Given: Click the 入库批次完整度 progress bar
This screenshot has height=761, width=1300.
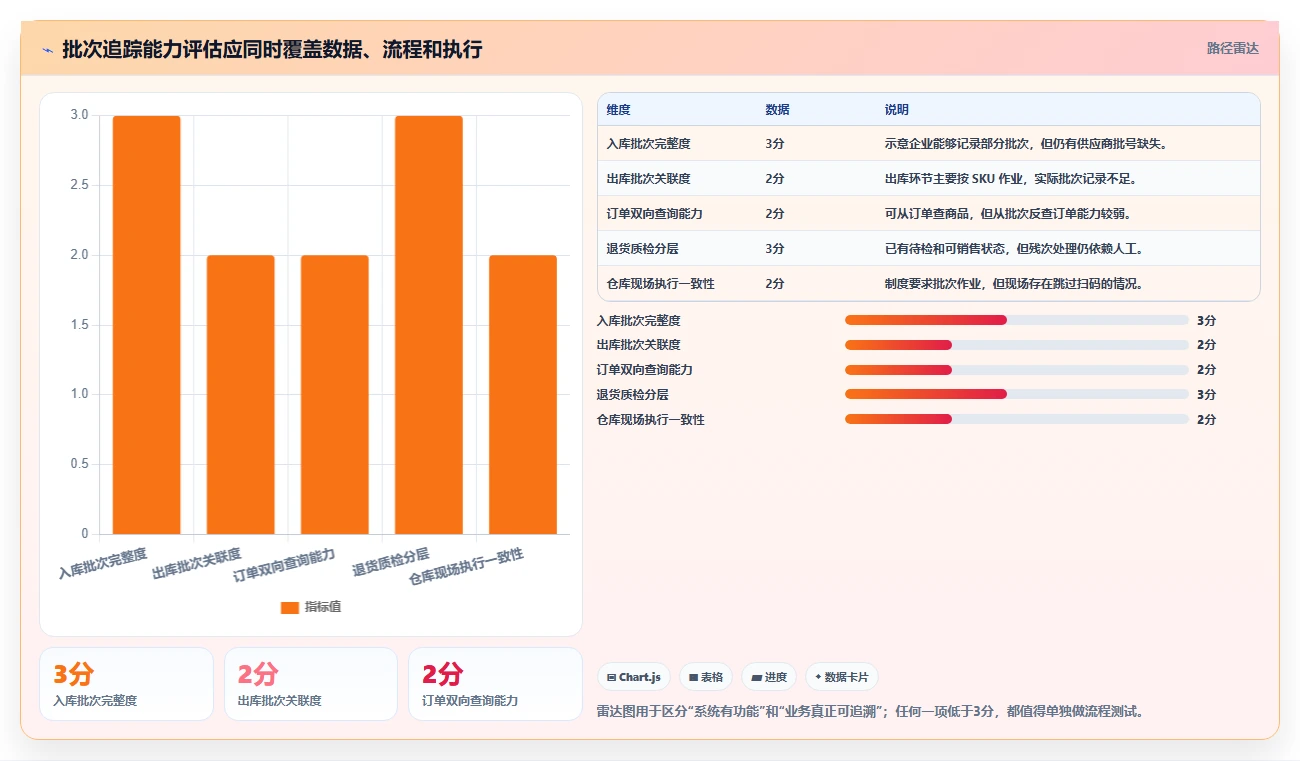Looking at the screenshot, I should pyautogui.click(x=1016, y=320).
